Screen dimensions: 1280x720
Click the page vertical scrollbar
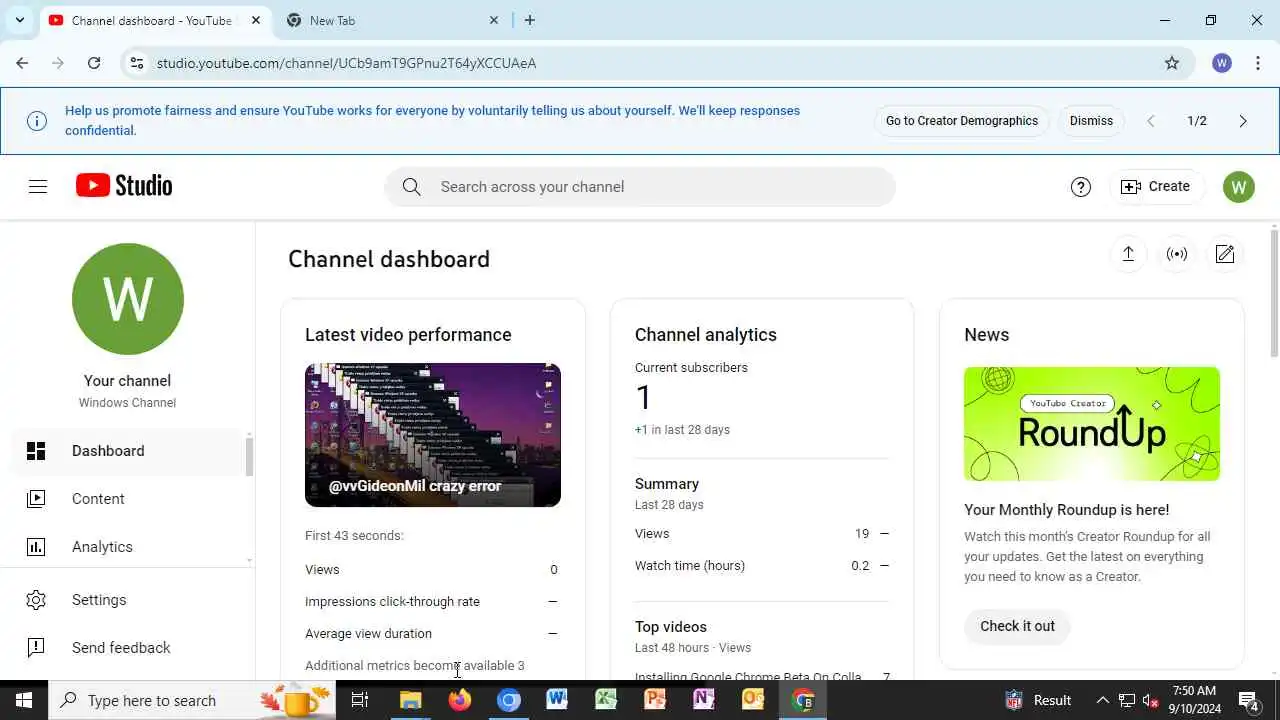(x=1274, y=292)
